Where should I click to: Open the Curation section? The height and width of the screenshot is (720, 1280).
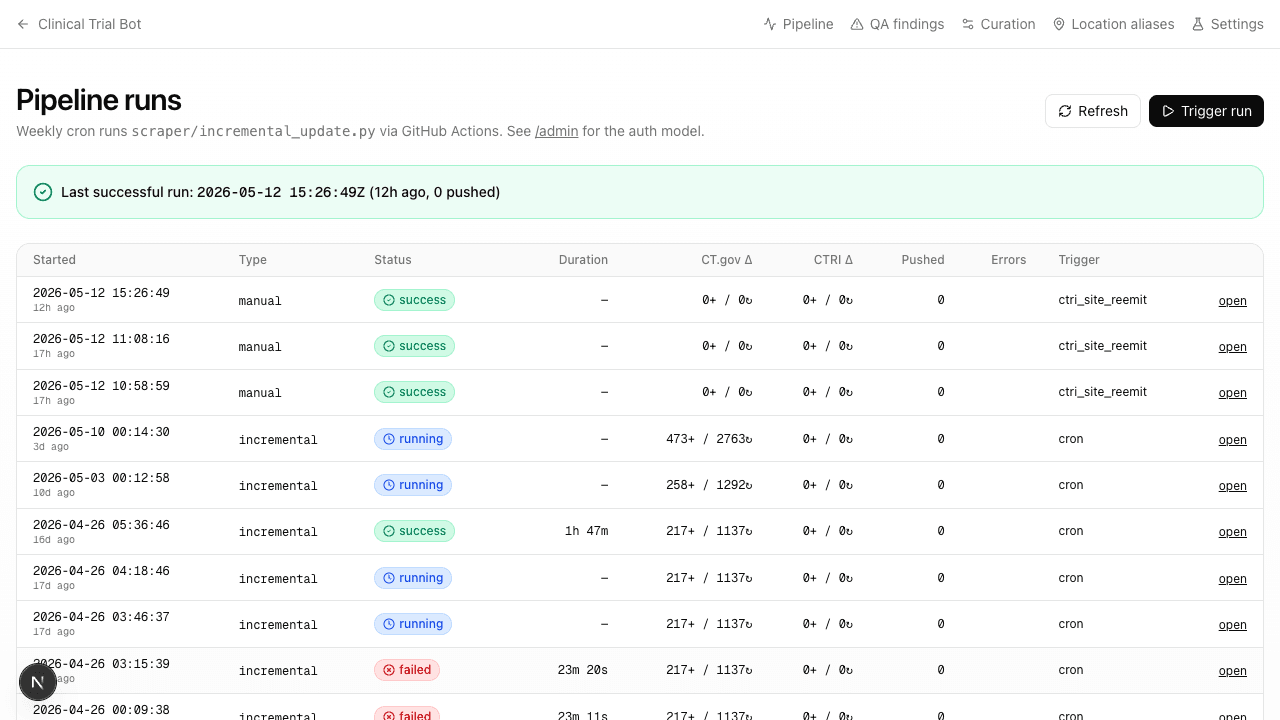click(998, 24)
